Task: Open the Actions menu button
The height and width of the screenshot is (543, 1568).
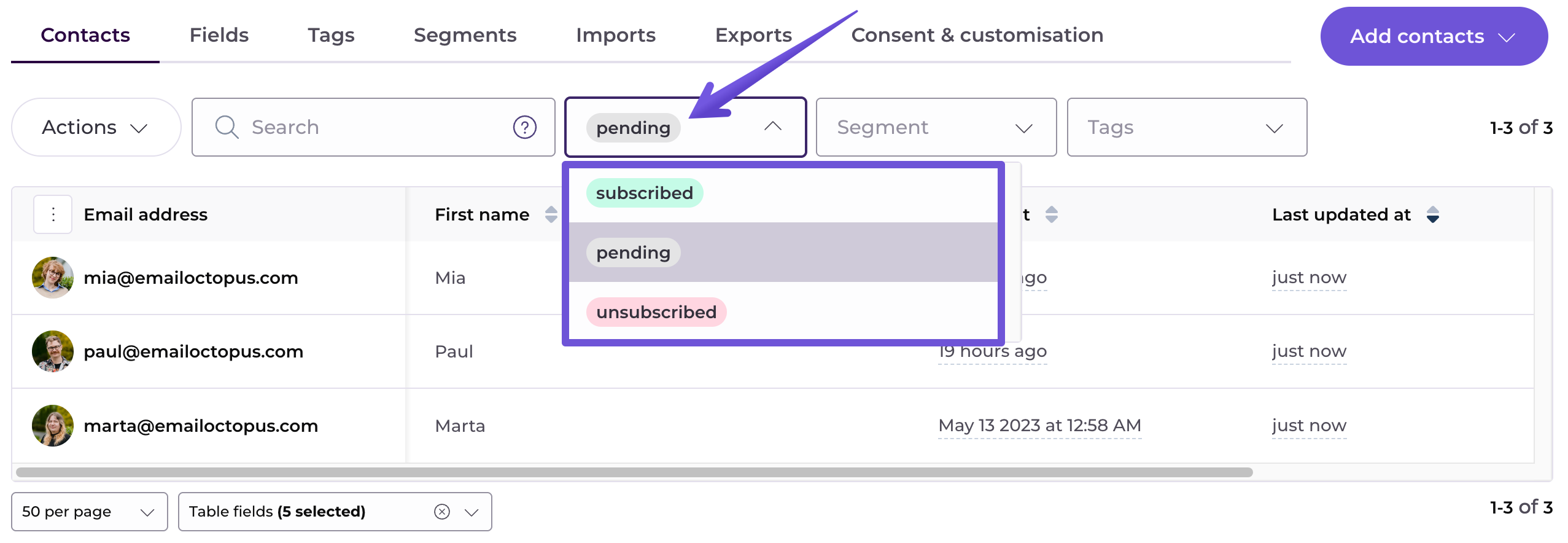Action: [96, 127]
